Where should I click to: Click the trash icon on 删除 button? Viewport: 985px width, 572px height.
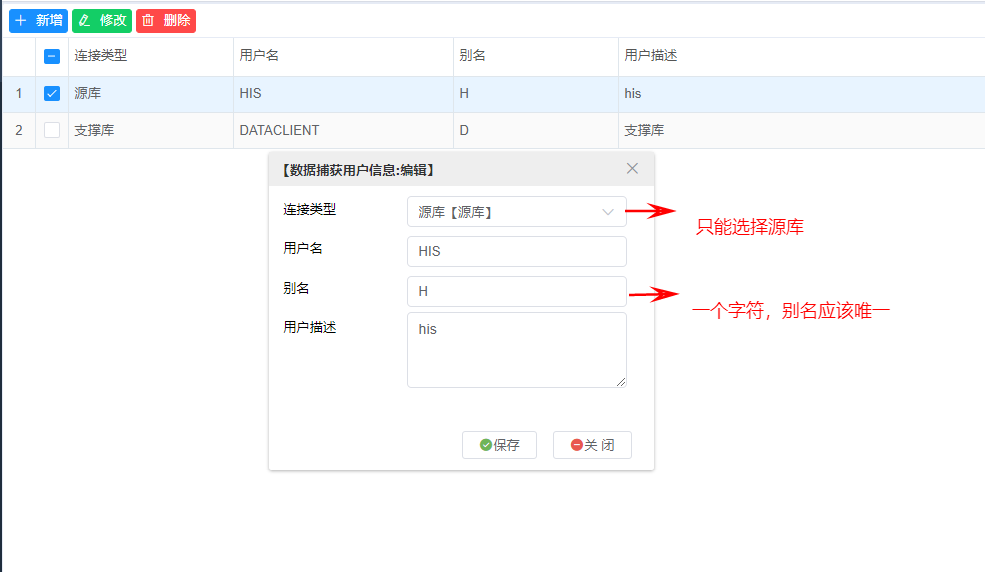[x=148, y=21]
